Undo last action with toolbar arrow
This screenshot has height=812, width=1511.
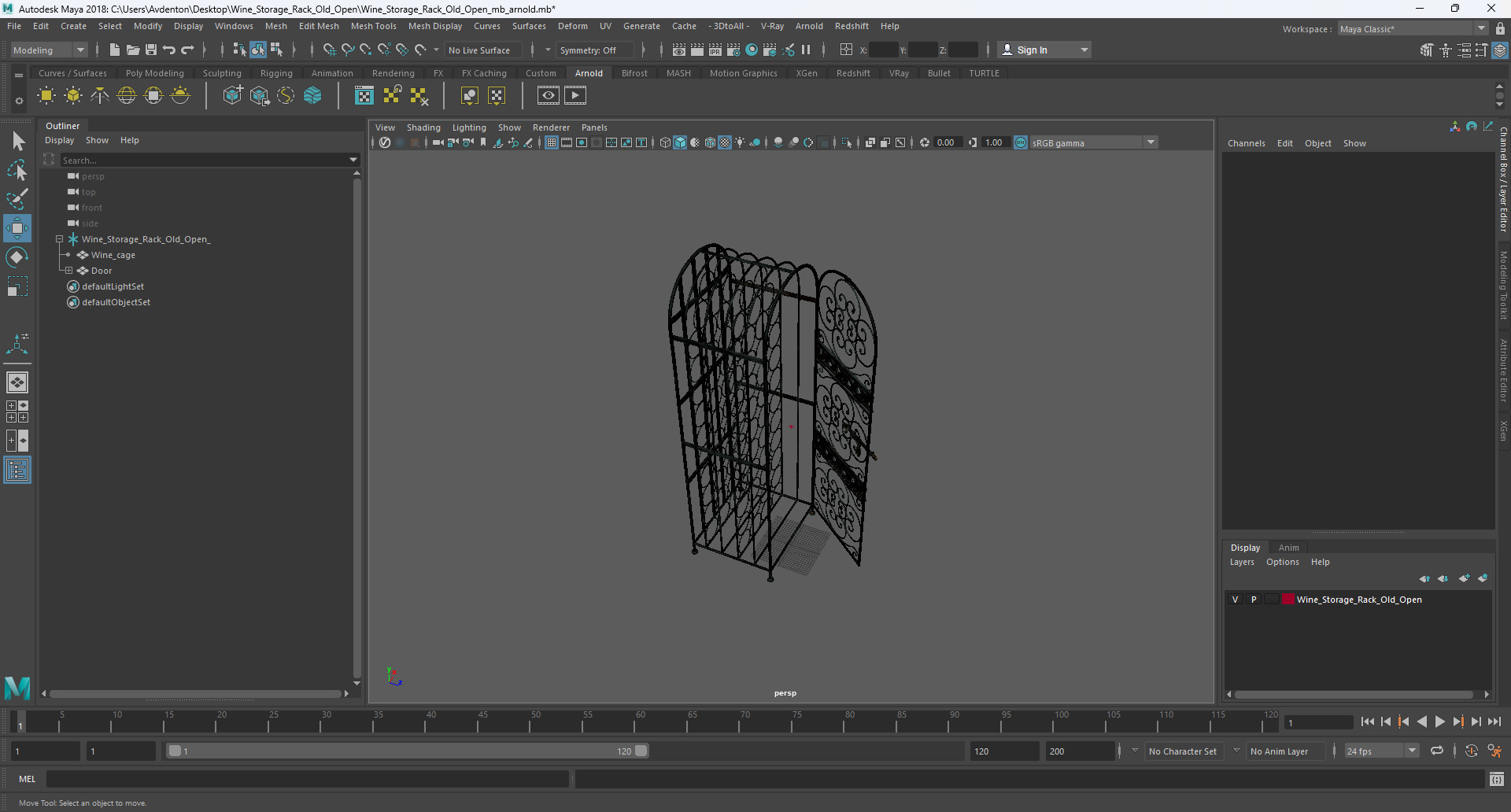pyautogui.click(x=169, y=50)
